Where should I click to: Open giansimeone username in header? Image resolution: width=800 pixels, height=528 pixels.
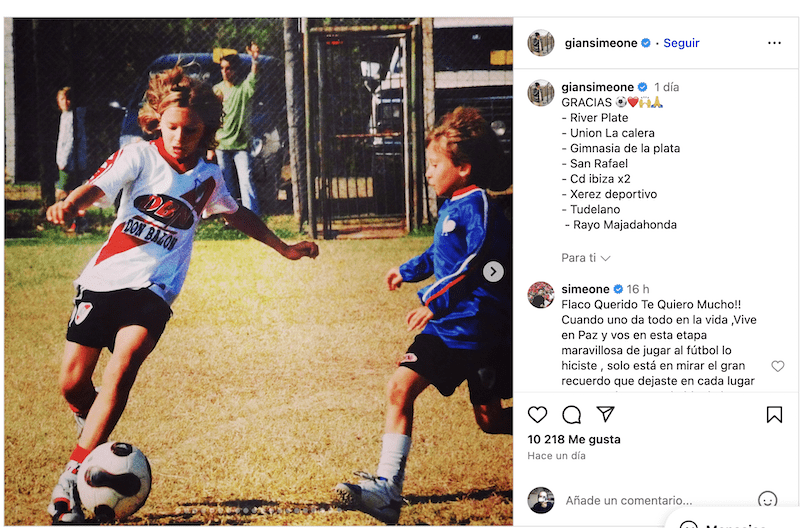tap(601, 43)
